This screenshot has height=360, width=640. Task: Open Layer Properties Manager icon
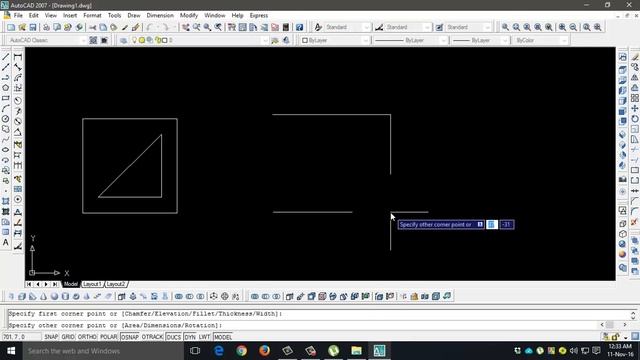click(123, 40)
